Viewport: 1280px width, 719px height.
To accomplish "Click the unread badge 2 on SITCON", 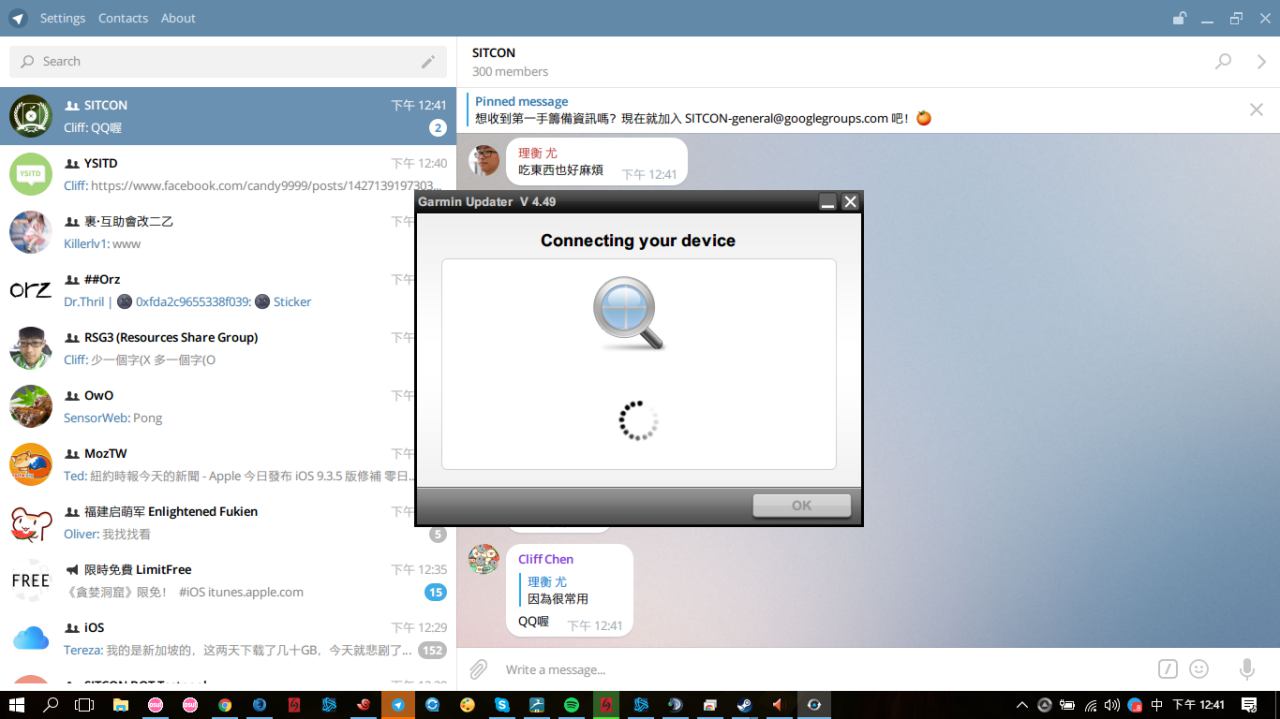I will [437, 128].
